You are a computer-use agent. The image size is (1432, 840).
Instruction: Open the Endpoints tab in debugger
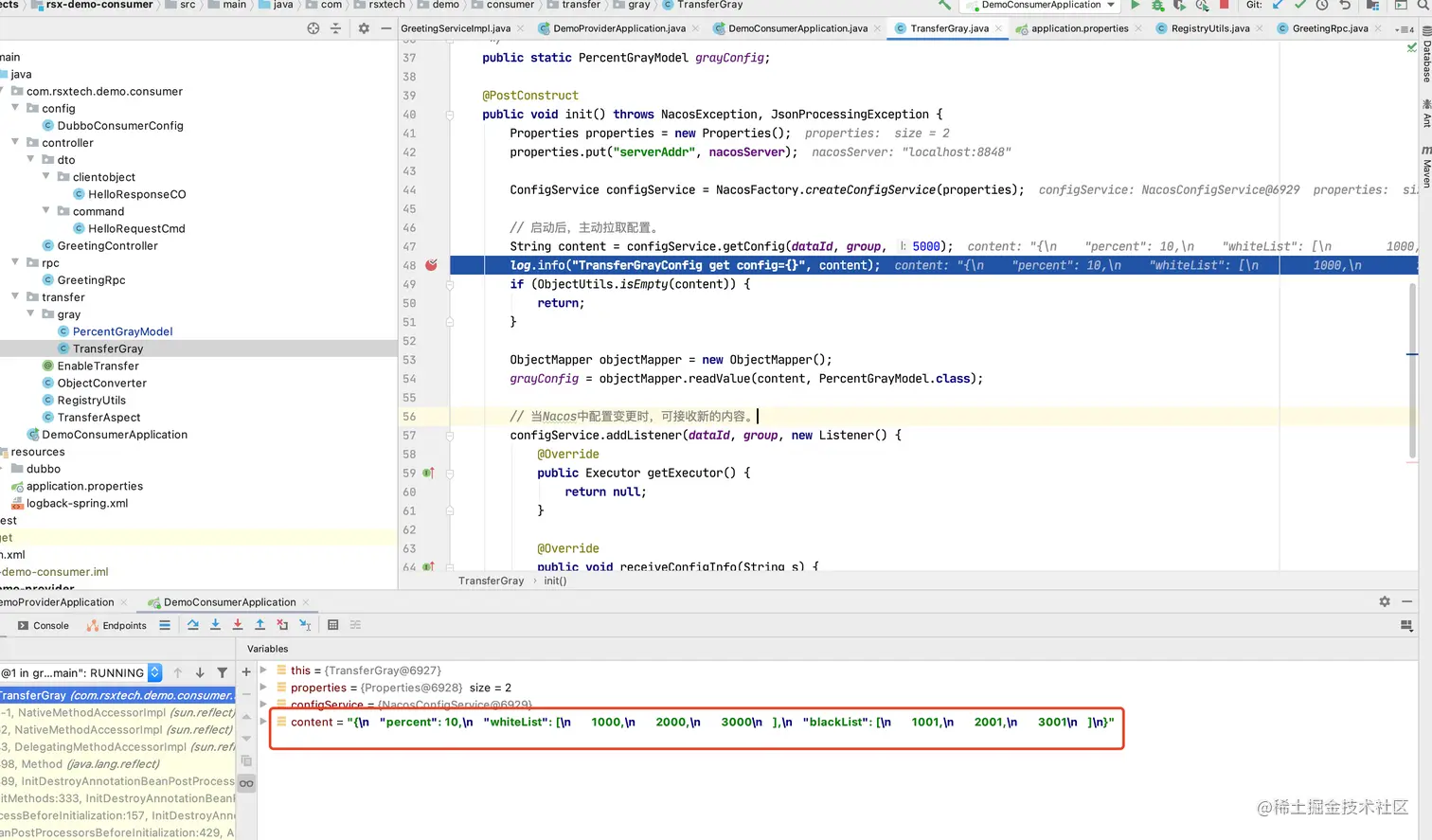(116, 625)
